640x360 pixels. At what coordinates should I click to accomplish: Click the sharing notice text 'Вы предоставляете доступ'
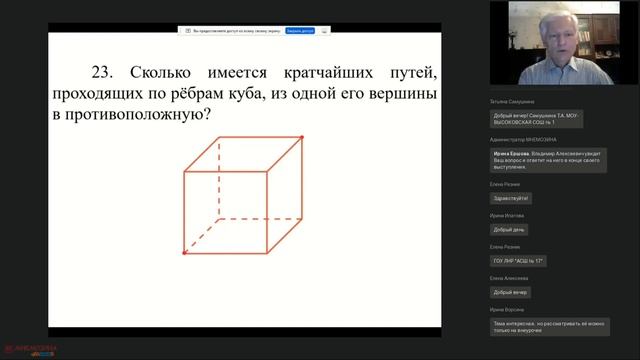point(237,31)
